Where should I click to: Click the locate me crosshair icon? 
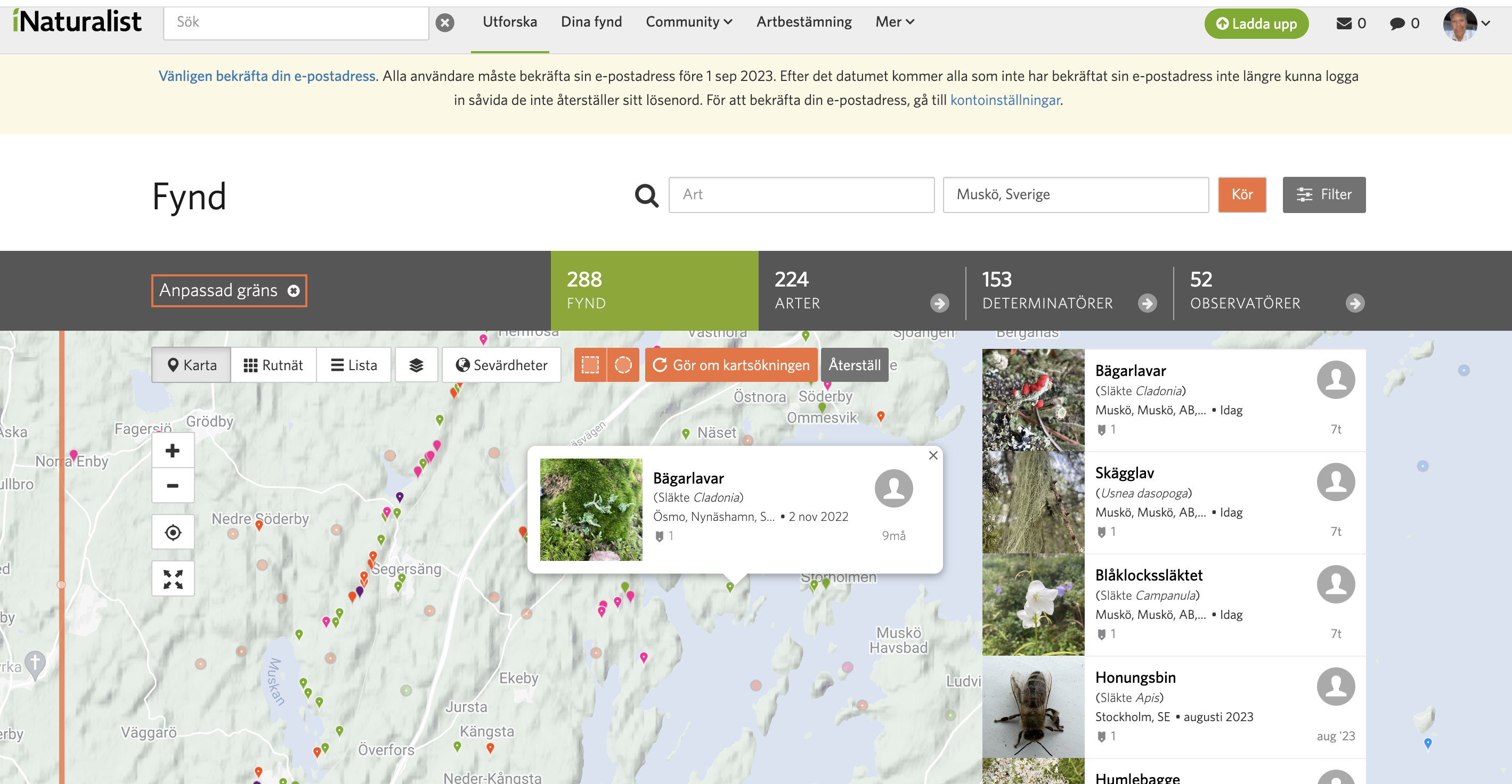173,532
